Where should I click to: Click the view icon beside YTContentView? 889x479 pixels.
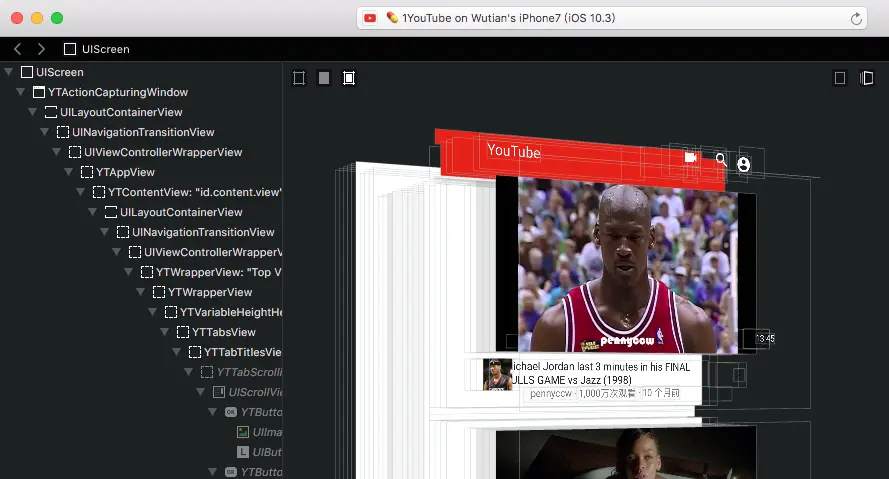pos(99,192)
